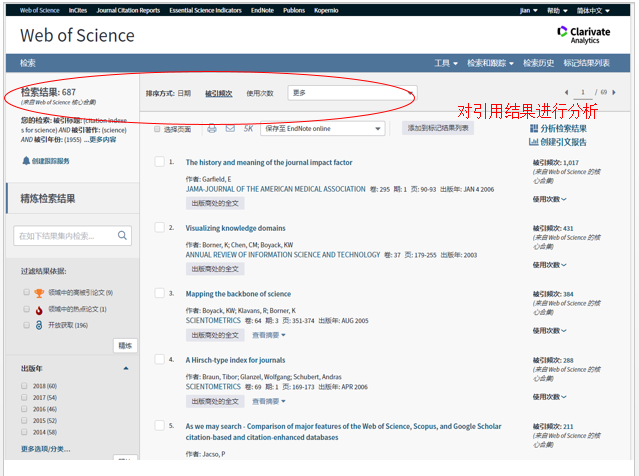Open the 帮助 help dropdown
This screenshot has width=639, height=476.
click(x=557, y=10)
